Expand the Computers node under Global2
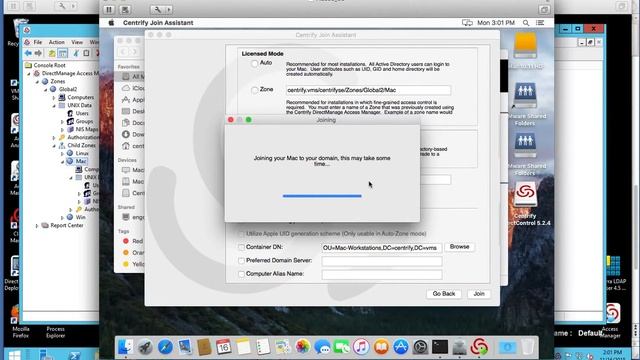This screenshot has height=360, width=640. point(54,98)
